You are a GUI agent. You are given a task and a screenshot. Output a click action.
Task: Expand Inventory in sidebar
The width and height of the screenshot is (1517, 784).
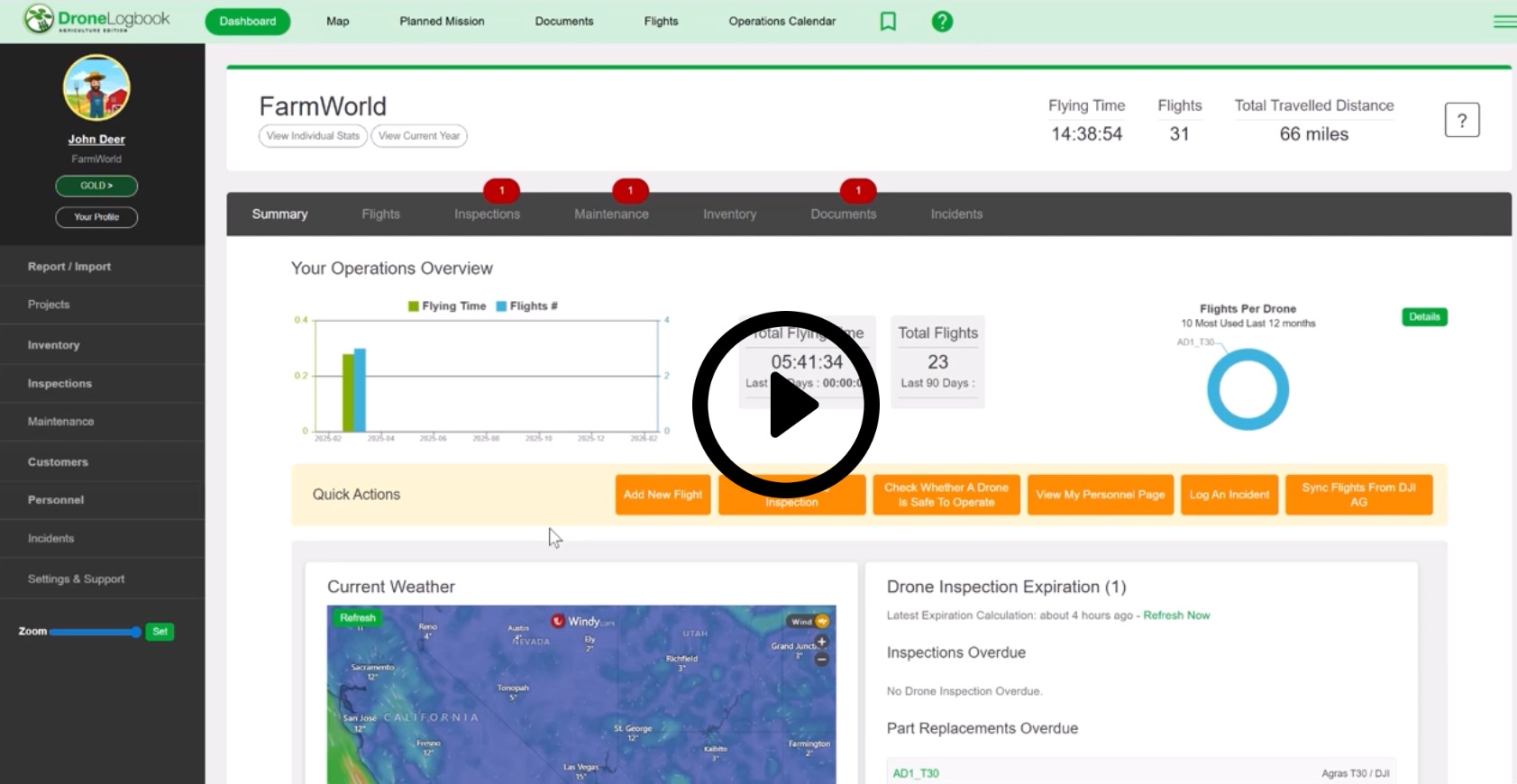103,345
